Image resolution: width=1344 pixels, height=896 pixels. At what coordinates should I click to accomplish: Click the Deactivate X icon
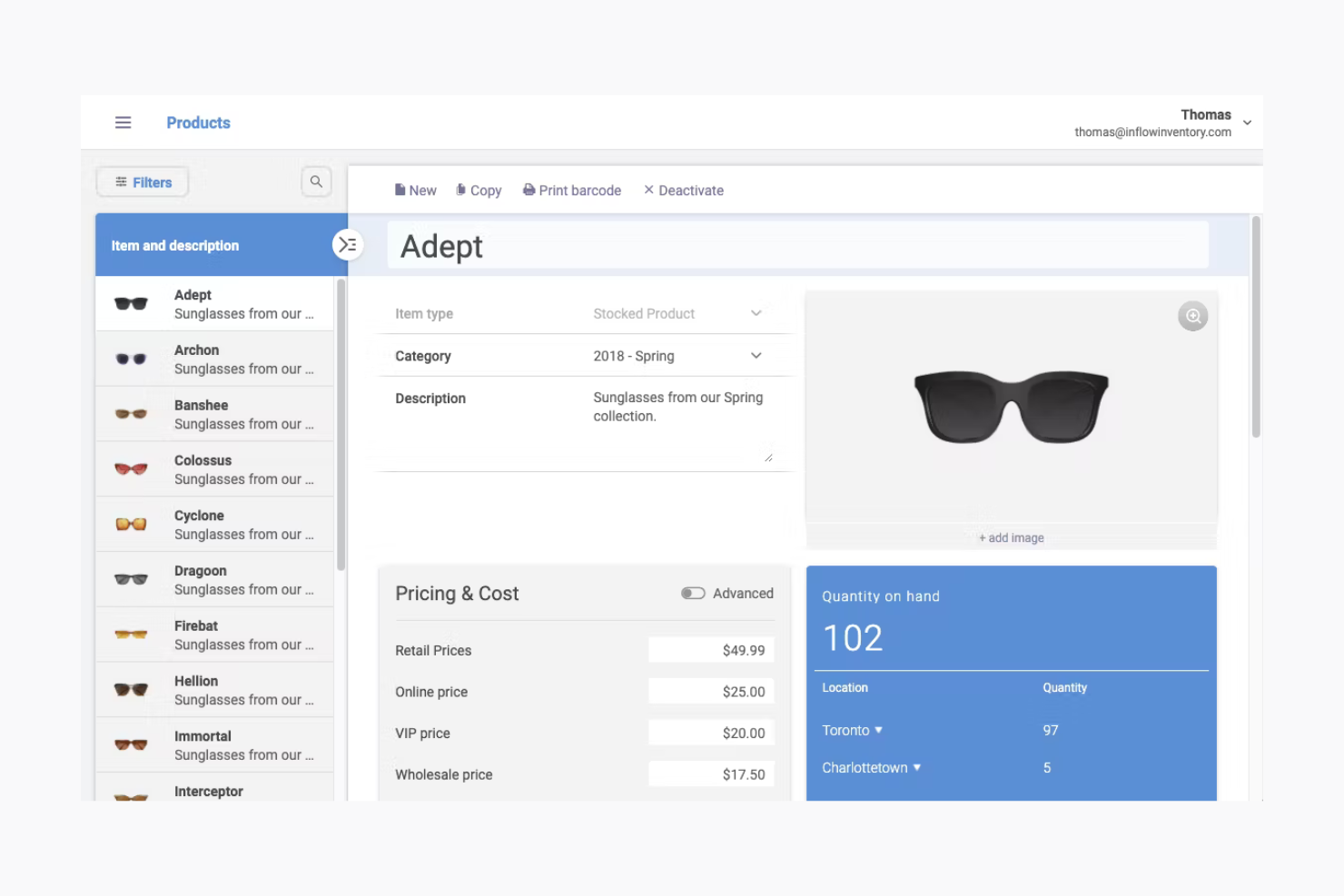tap(648, 190)
